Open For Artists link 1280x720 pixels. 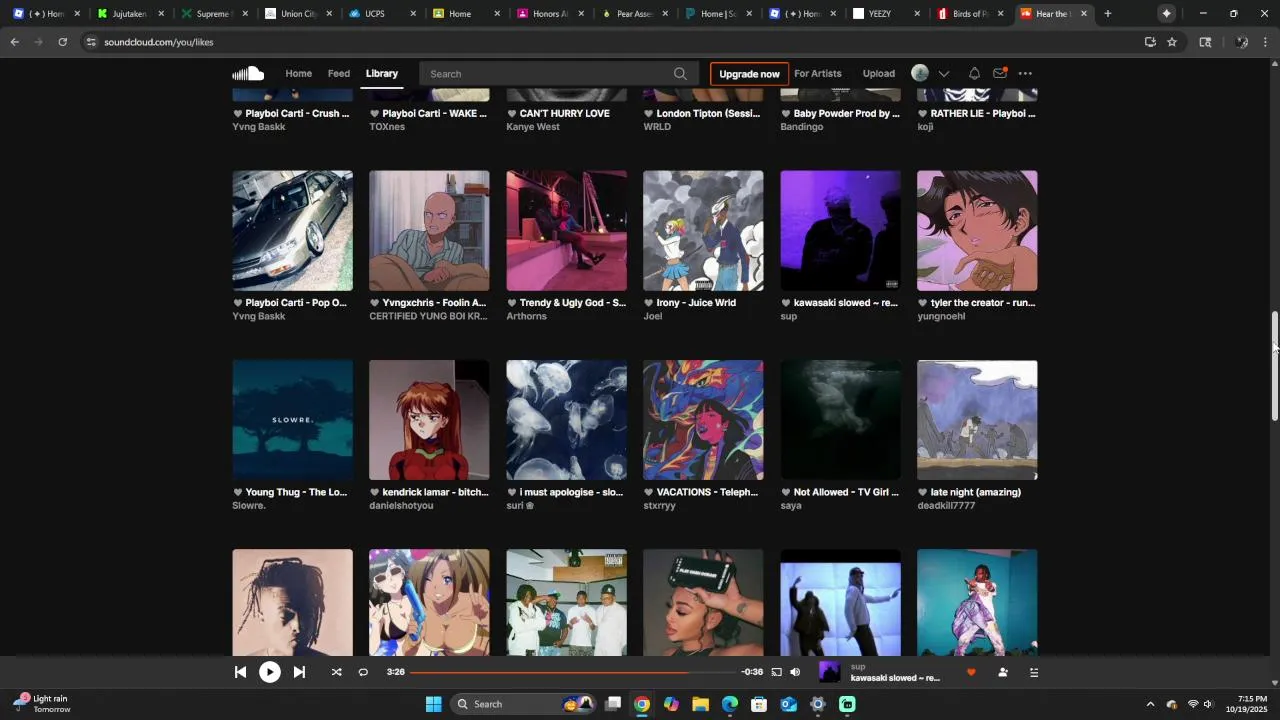[x=818, y=74]
